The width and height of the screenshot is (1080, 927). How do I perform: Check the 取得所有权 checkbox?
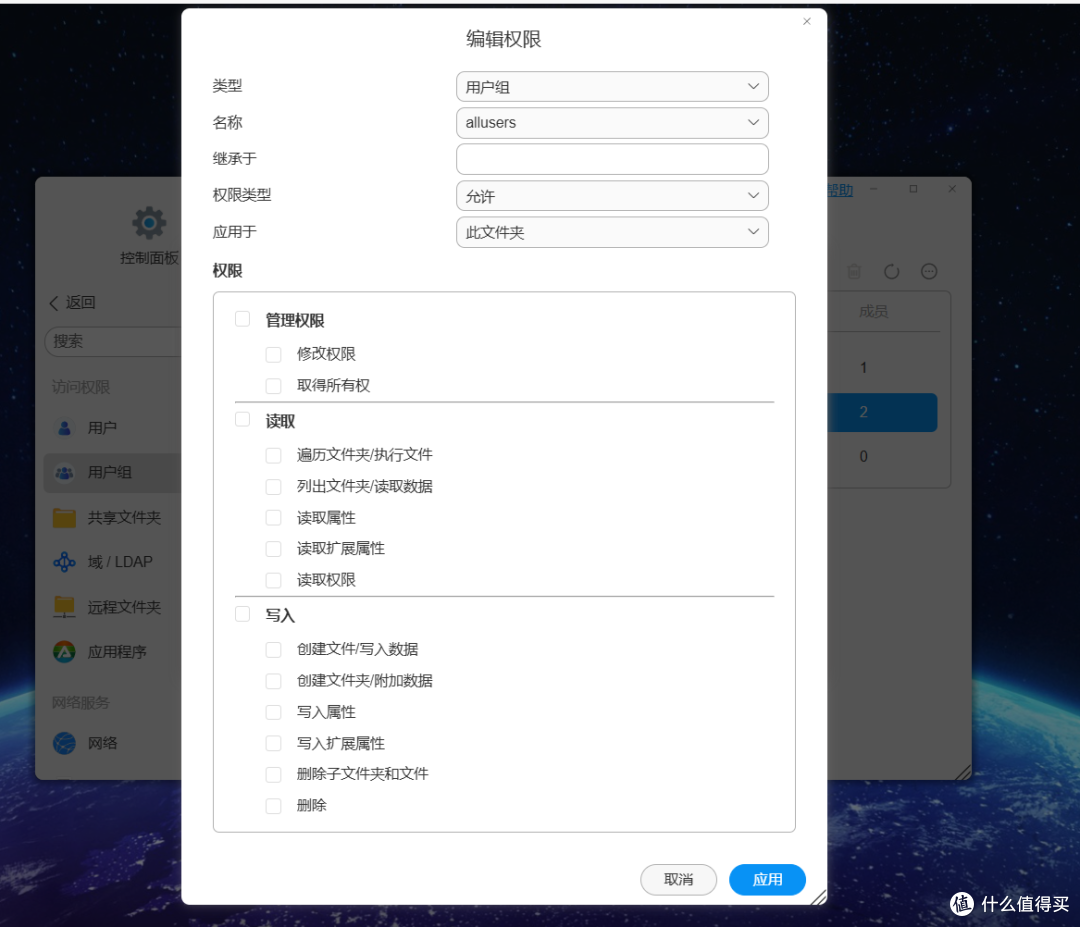pos(273,386)
